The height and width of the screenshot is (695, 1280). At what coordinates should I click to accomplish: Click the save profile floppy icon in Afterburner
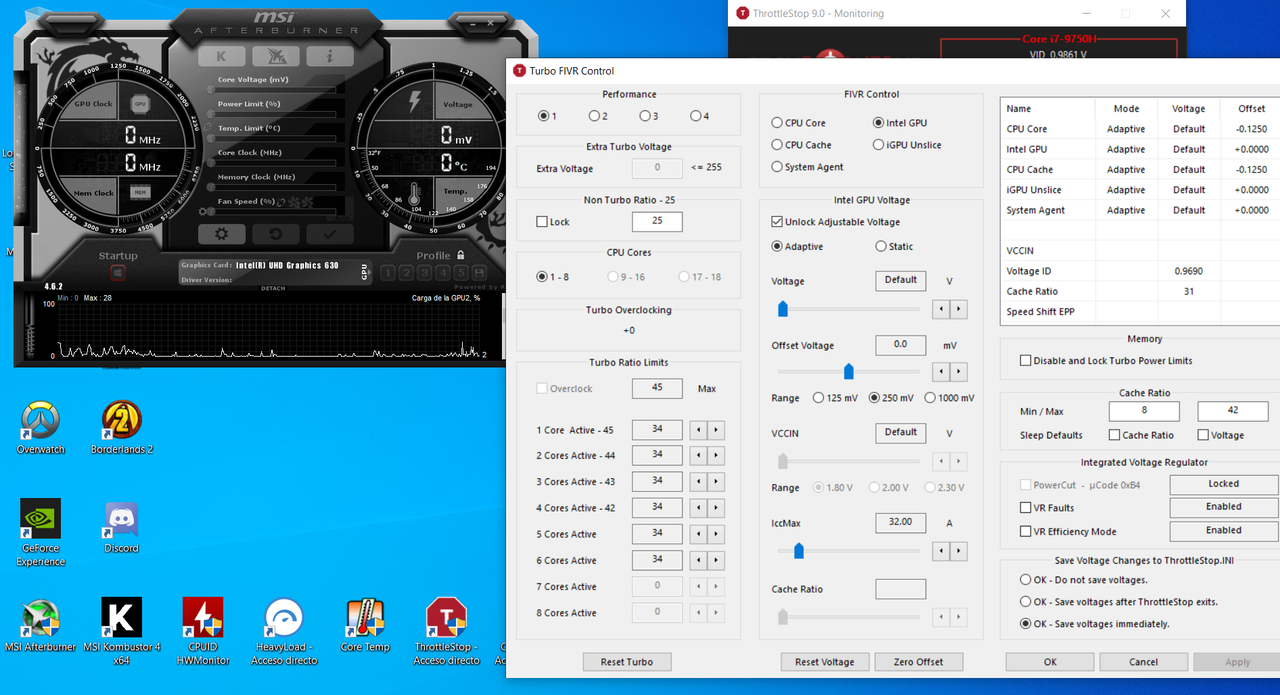pyautogui.click(x=478, y=273)
